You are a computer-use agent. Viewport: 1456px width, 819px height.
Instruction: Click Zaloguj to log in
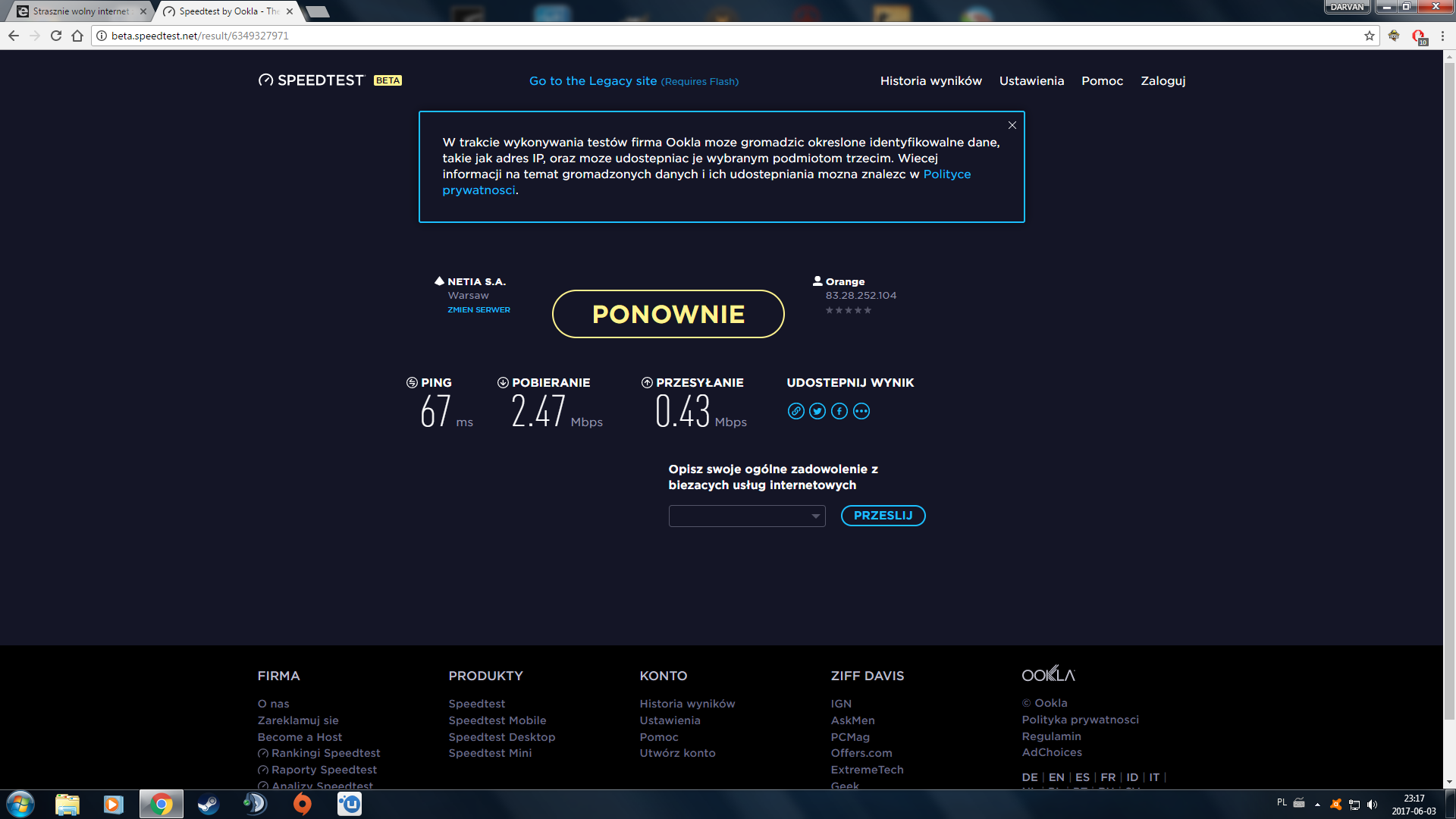click(x=1163, y=80)
